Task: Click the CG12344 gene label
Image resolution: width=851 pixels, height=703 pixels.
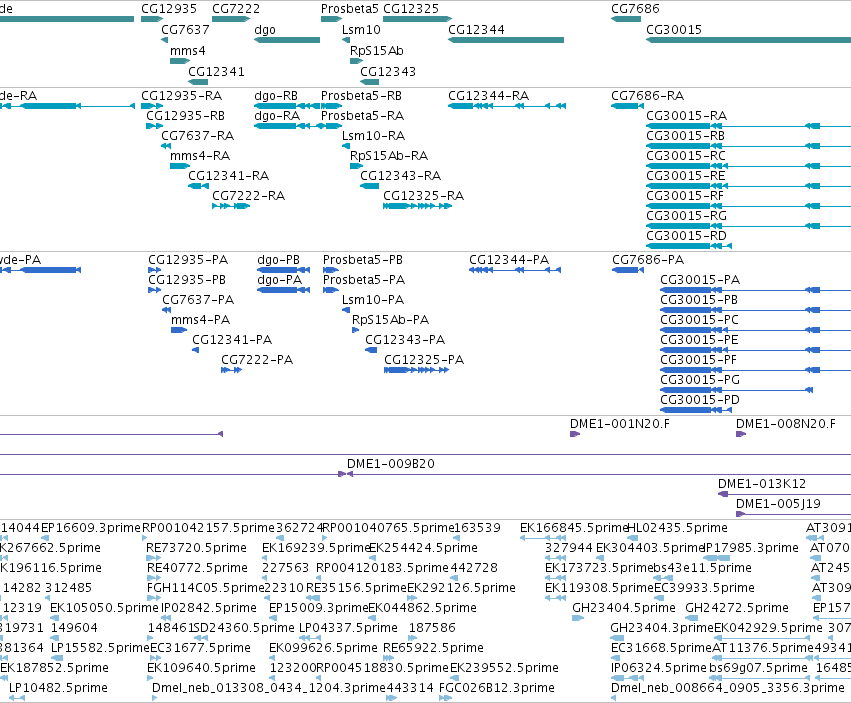Action: point(476,30)
